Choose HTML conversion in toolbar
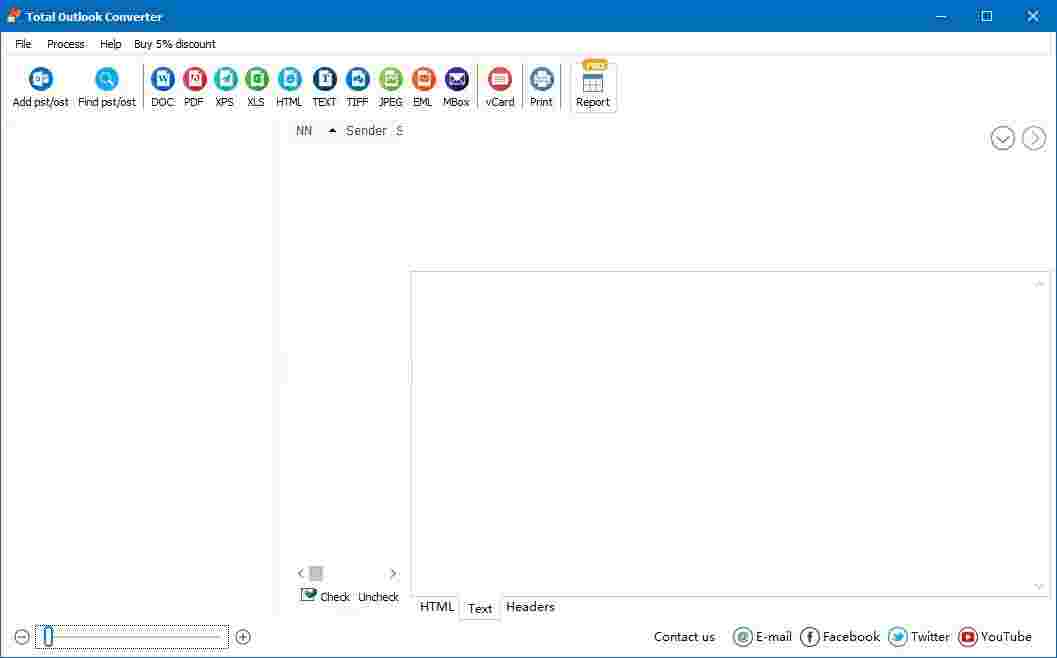The width and height of the screenshot is (1057, 658). tap(289, 88)
